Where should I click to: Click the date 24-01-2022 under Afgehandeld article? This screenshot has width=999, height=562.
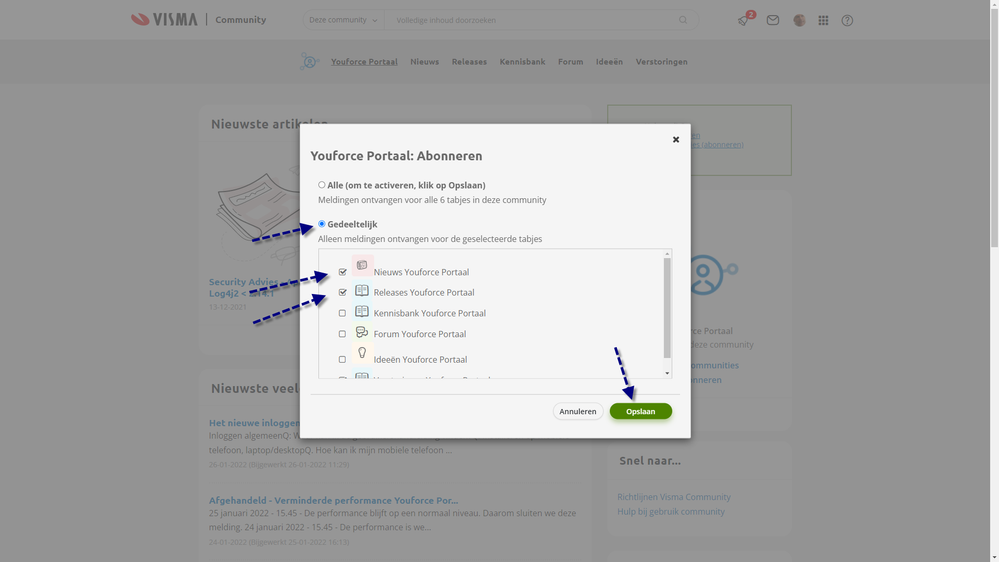[227, 542]
